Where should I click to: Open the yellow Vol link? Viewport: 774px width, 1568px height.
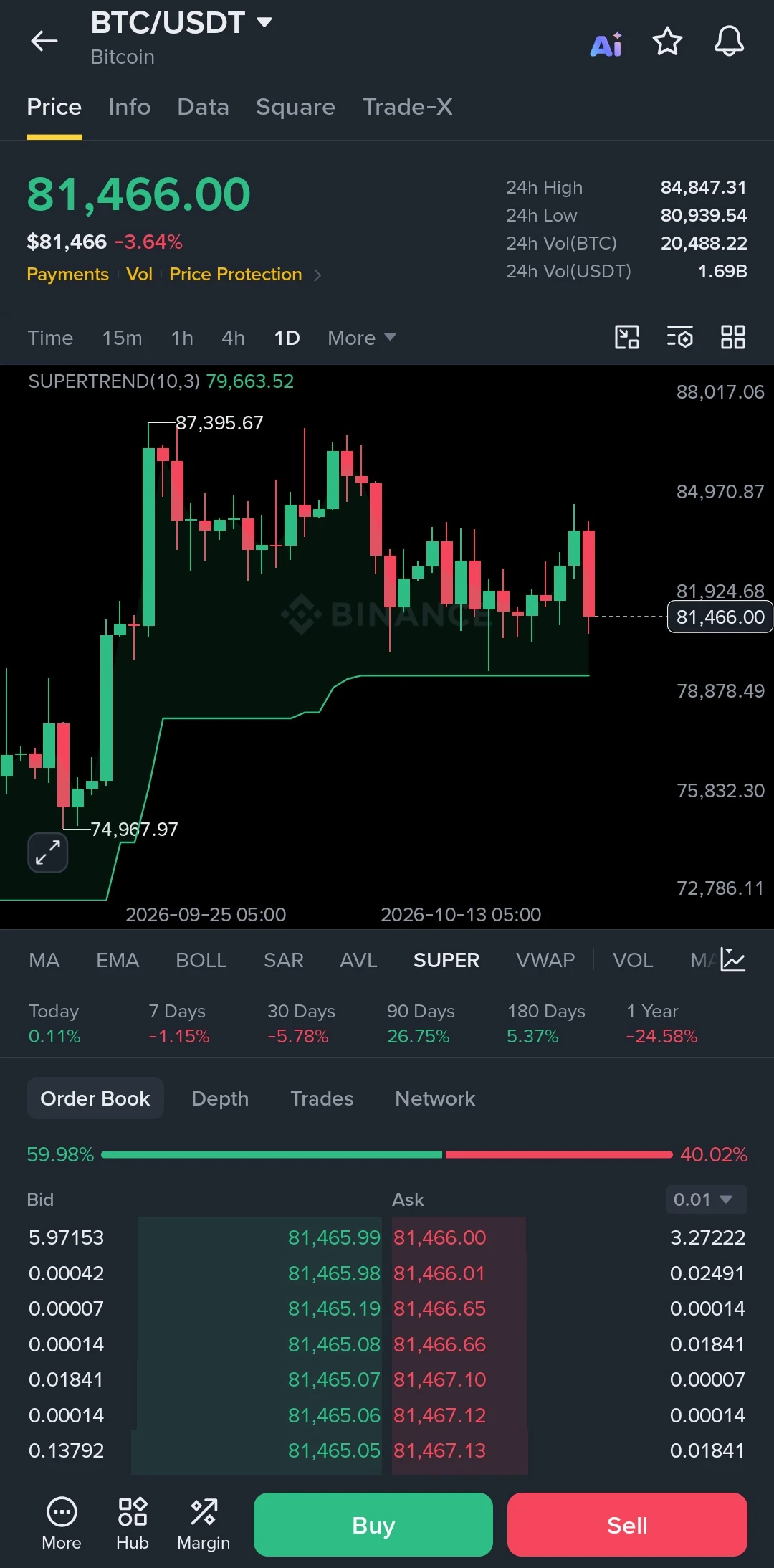pyautogui.click(x=140, y=275)
